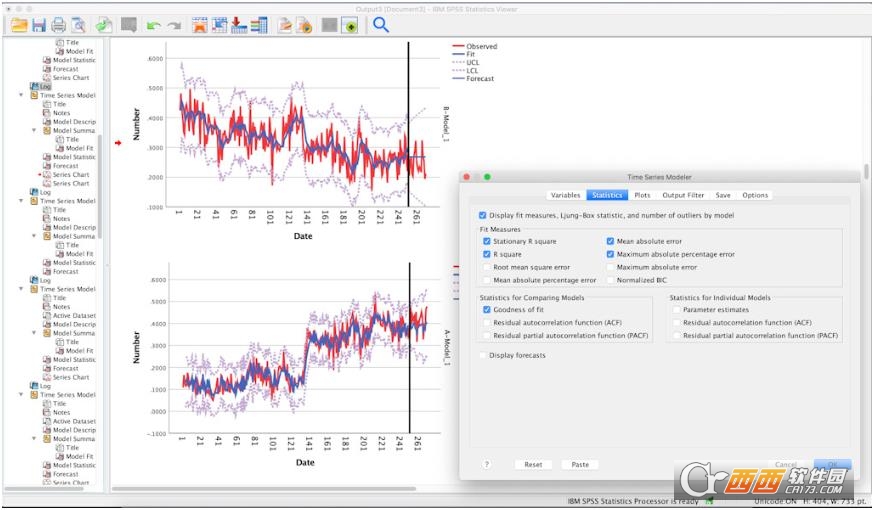The height and width of the screenshot is (510, 874).
Task: Click the outline pane horizontal scrollbar
Action: click(x=45, y=489)
